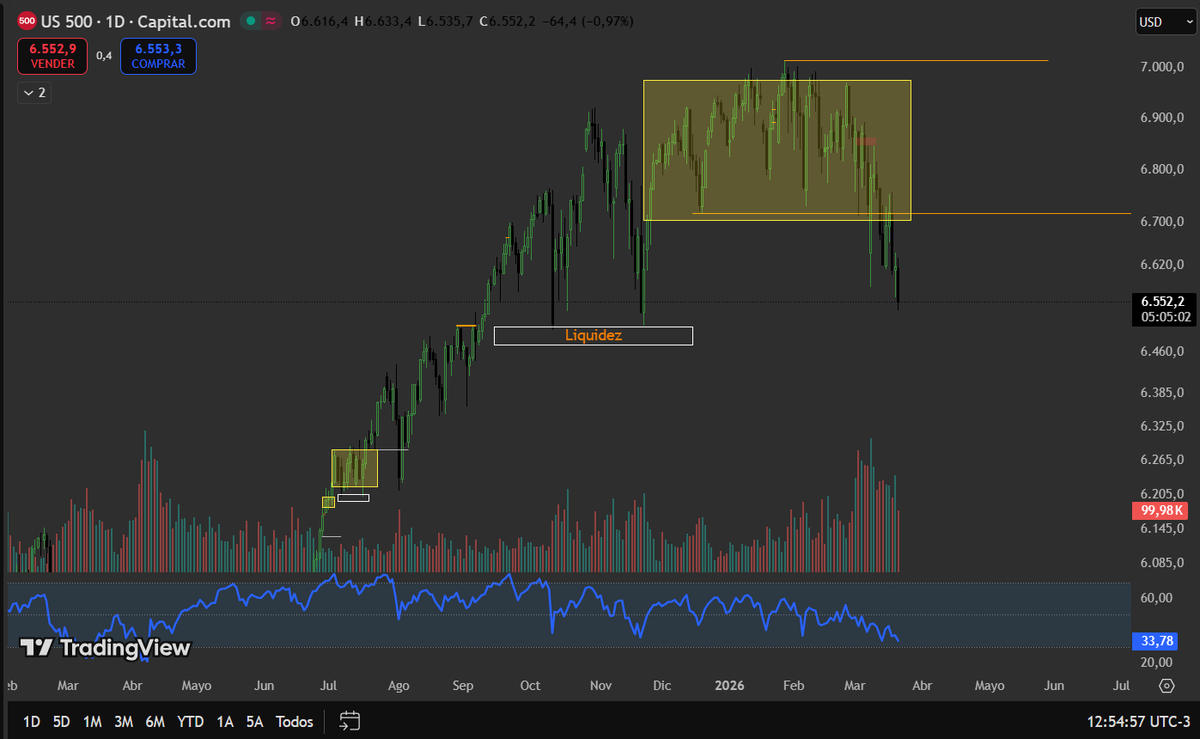Click the green market status dot
Image resolution: width=1200 pixels, height=739 pixels.
[249, 21]
